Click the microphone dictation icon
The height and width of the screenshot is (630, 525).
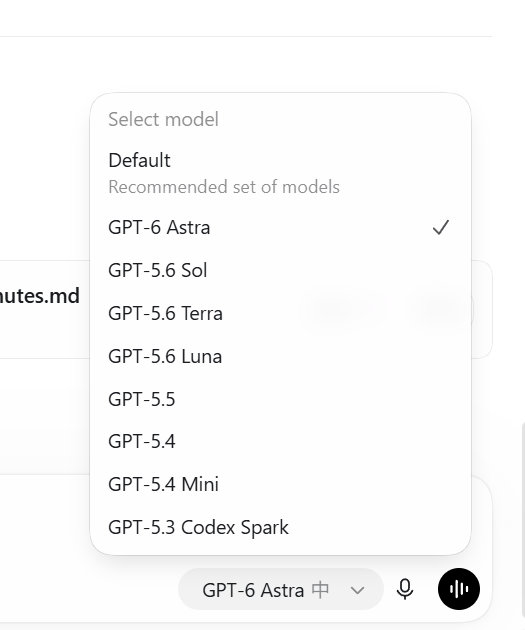404,589
